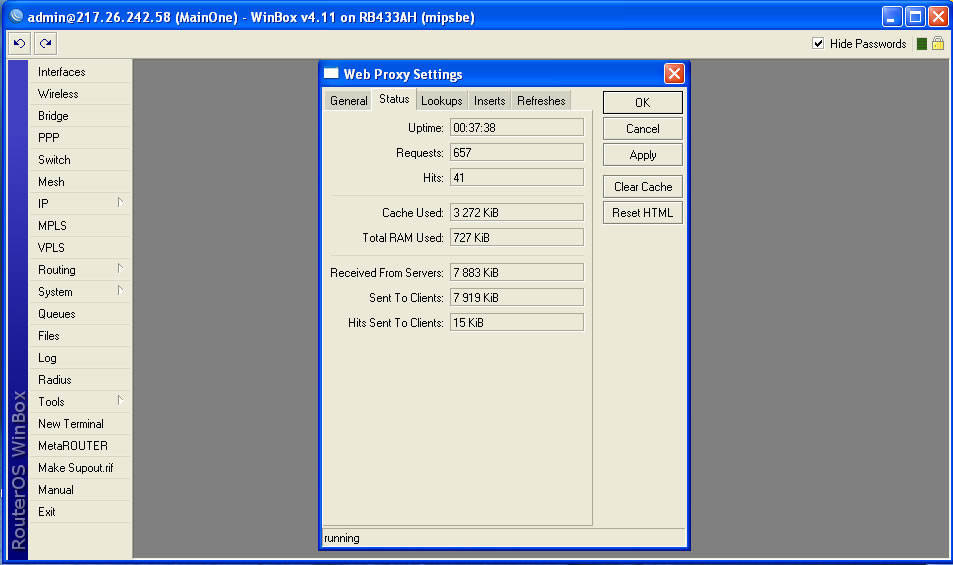Open the Lookups tab
The image size is (953, 565).
(442, 101)
